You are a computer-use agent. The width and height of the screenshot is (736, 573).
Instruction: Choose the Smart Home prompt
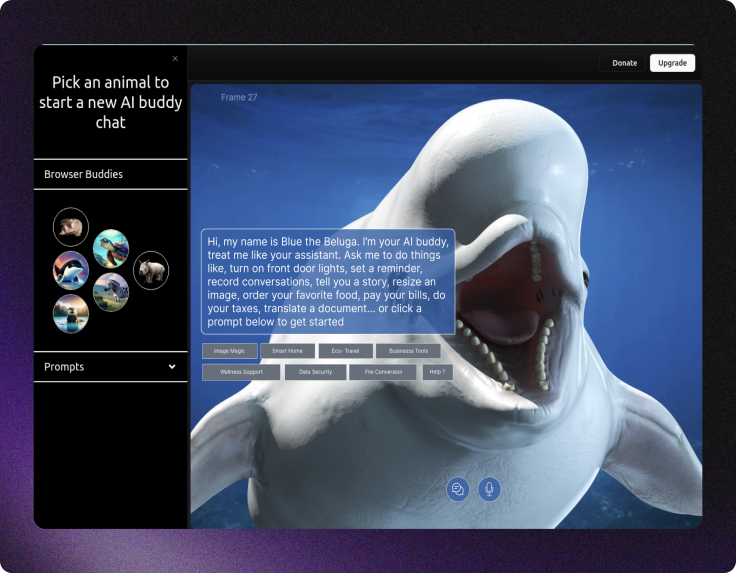pos(287,351)
